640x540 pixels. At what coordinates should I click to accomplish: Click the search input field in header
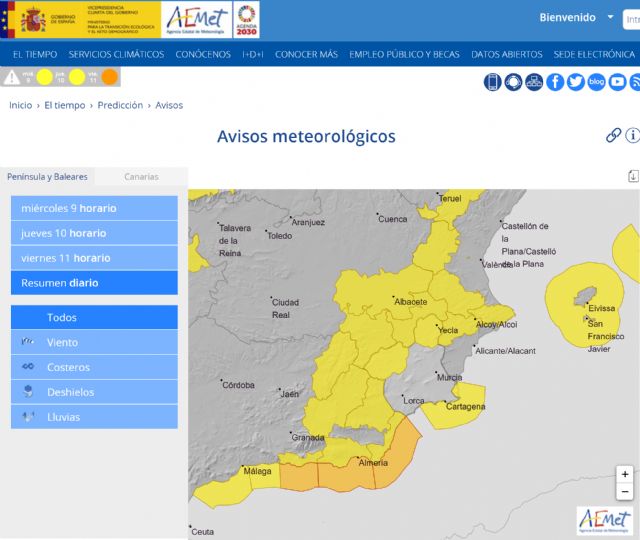tap(631, 19)
